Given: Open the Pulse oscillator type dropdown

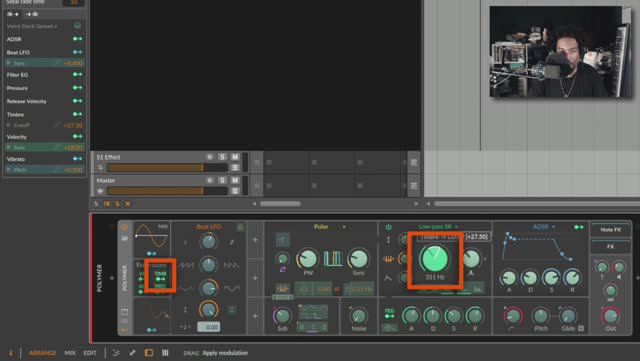Looking at the screenshot, I should 344,227.
